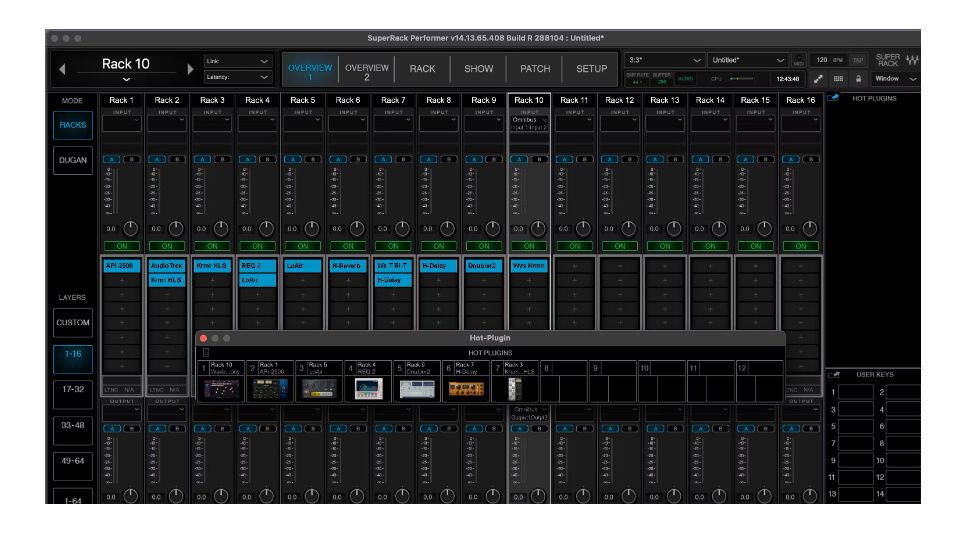Select the 49-64 layer
Image resolution: width=967 pixels, height=533 pixels.
[73, 465]
